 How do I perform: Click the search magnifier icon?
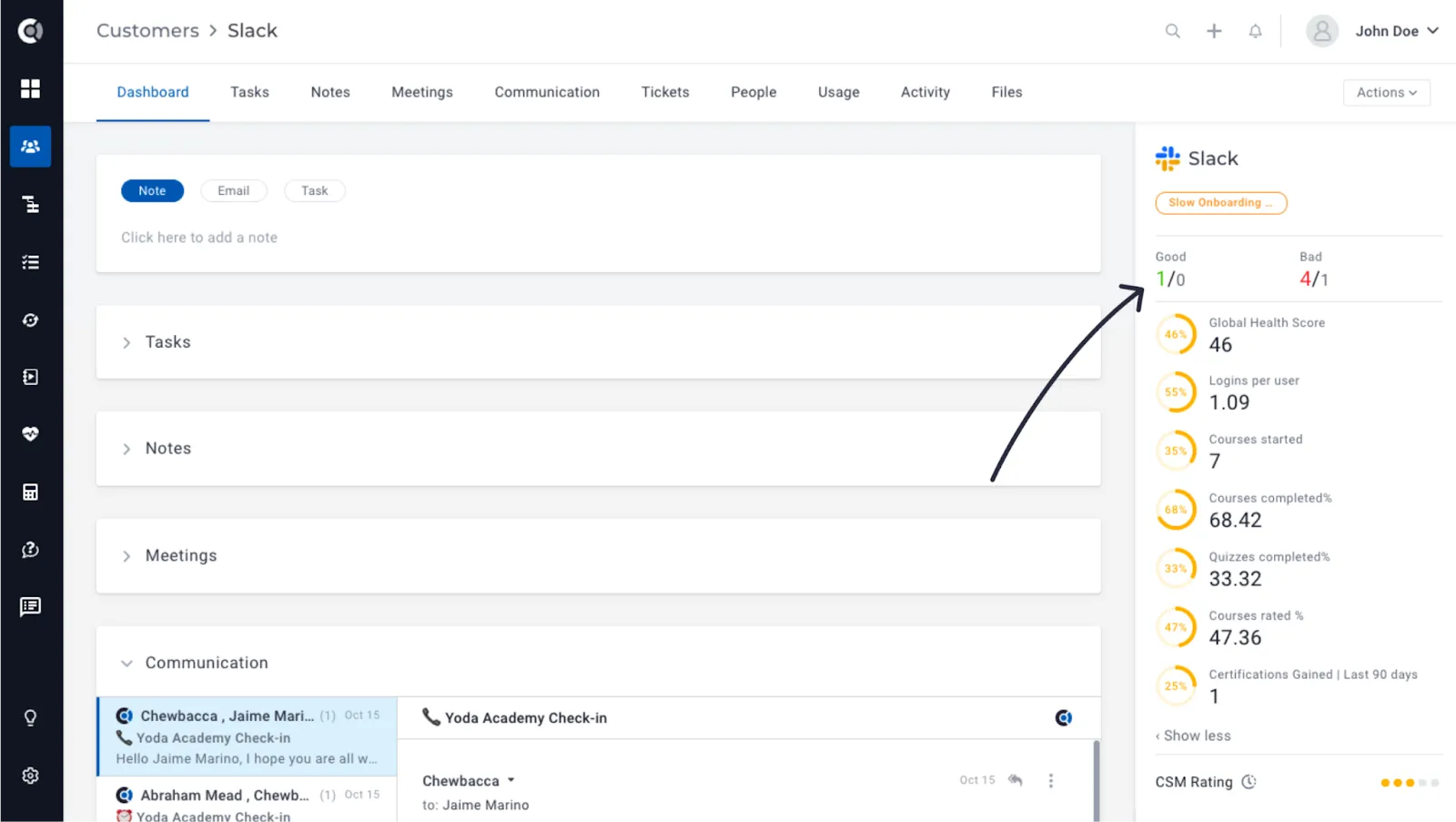tap(1173, 31)
